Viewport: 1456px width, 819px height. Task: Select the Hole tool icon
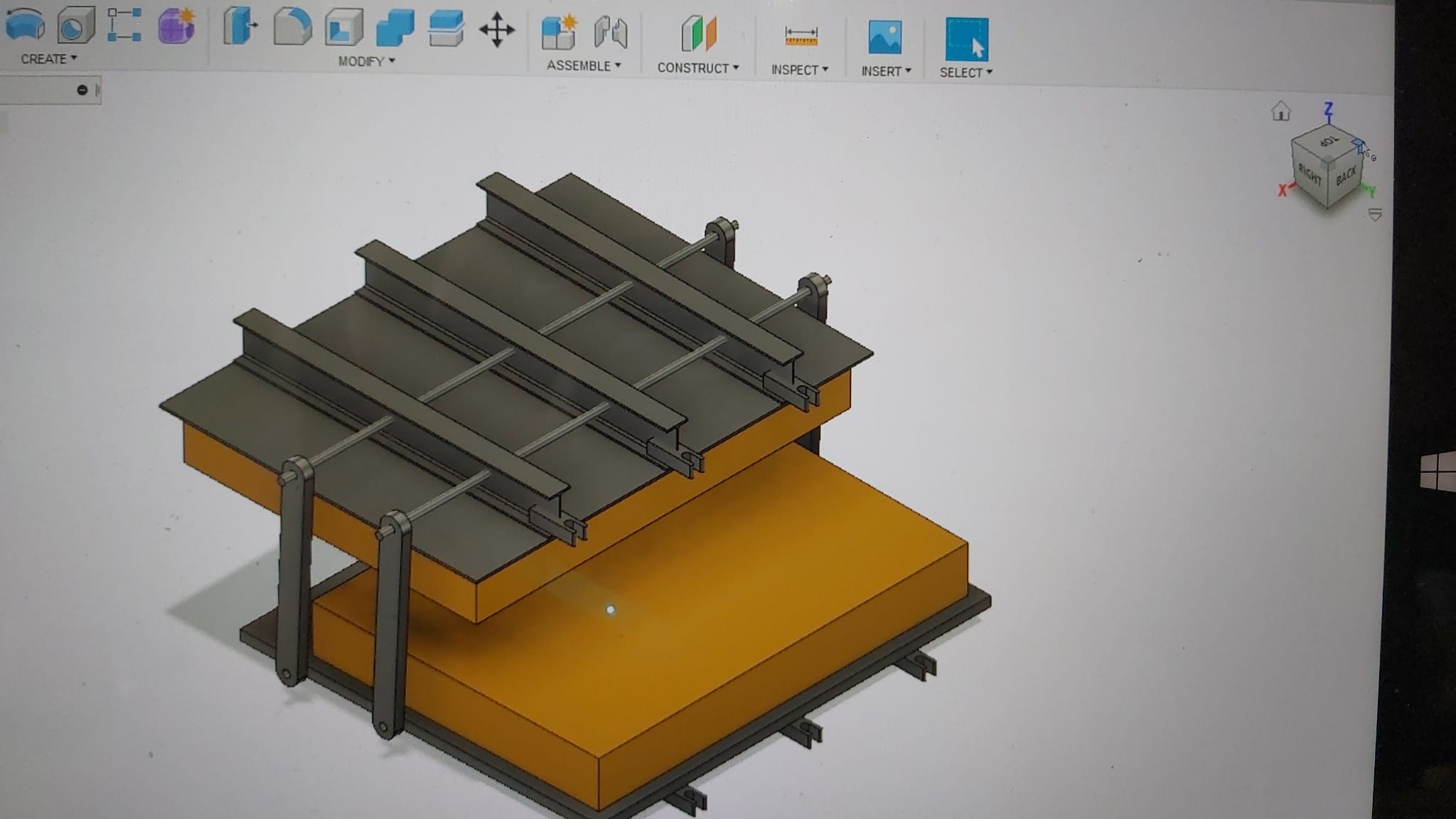coord(76,25)
